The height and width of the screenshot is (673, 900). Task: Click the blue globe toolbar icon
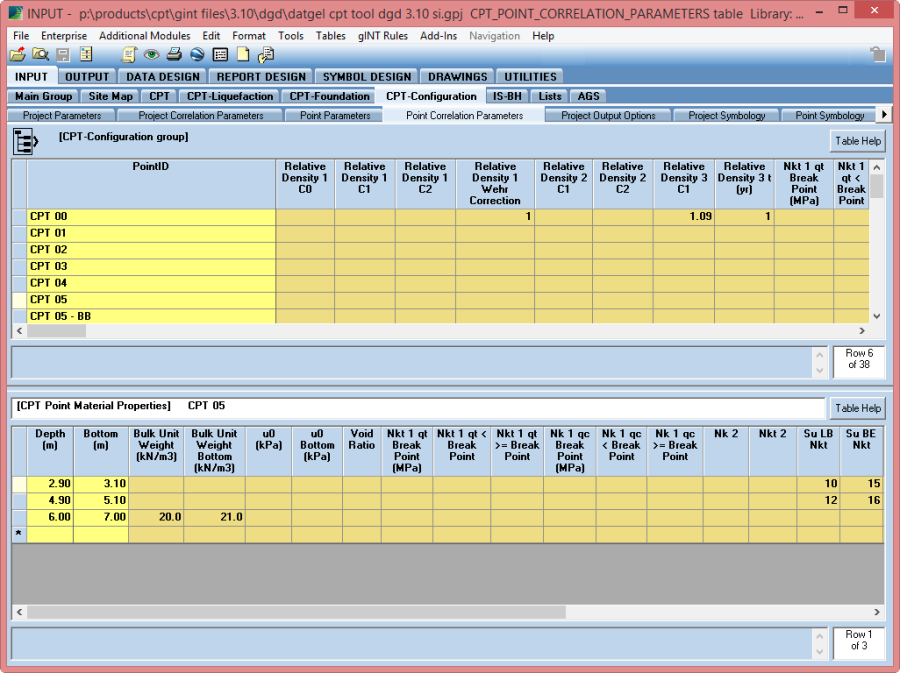197,54
